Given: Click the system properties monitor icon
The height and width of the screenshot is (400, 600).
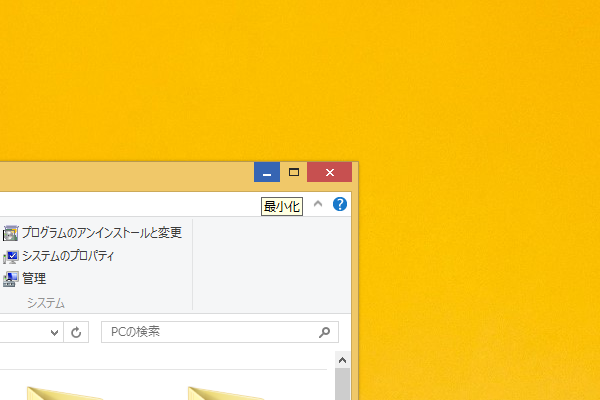Looking at the screenshot, I should 10,256.
